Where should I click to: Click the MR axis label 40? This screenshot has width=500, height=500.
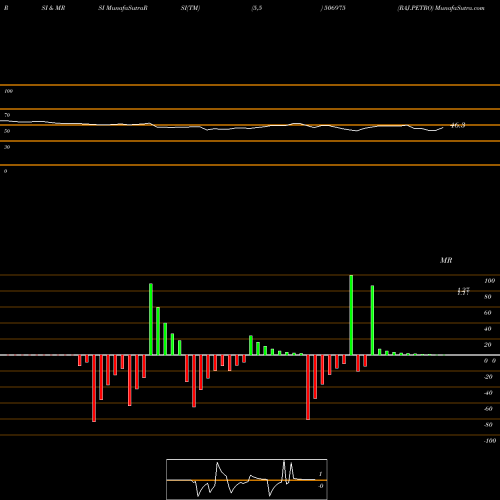pos(488,329)
